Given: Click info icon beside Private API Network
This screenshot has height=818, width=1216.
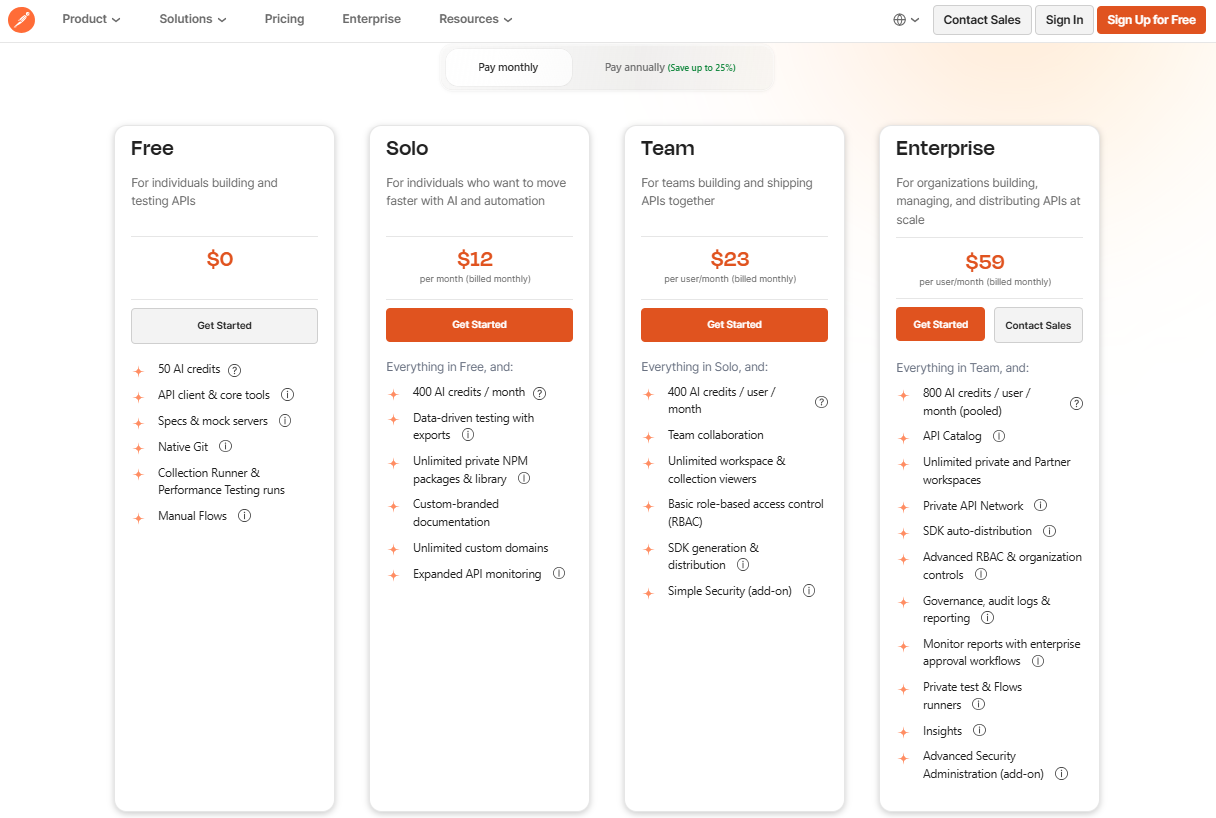Looking at the screenshot, I should click(1041, 506).
